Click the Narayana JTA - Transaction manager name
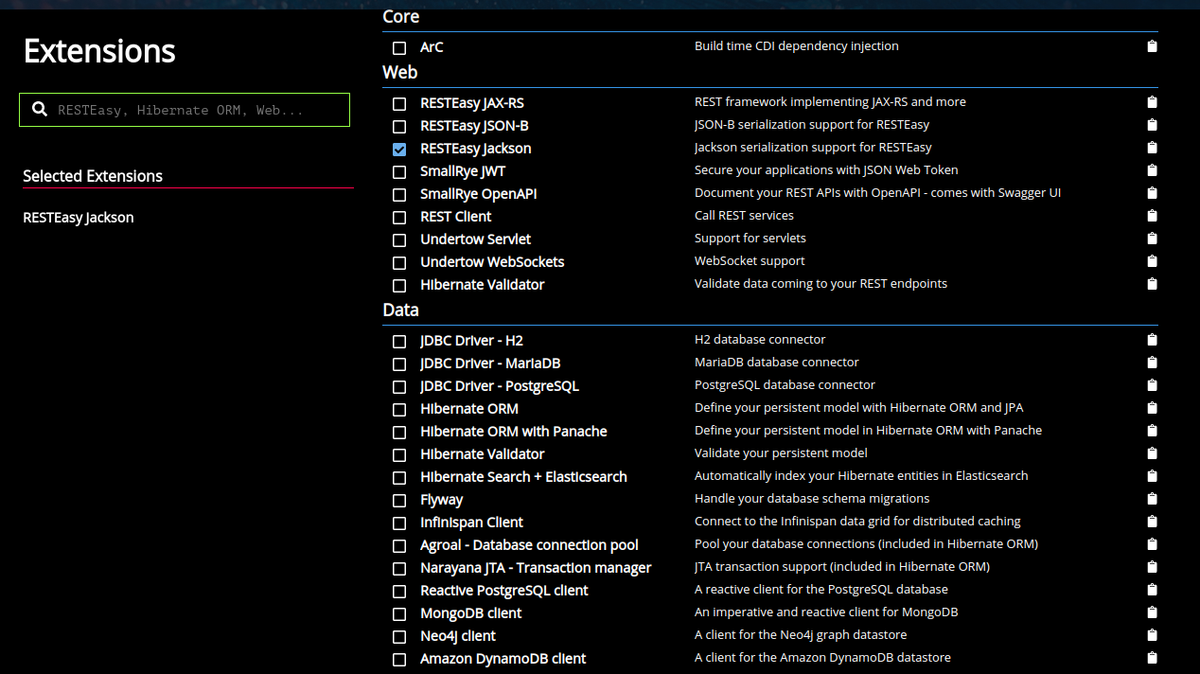The width and height of the screenshot is (1200, 674). click(x=535, y=568)
